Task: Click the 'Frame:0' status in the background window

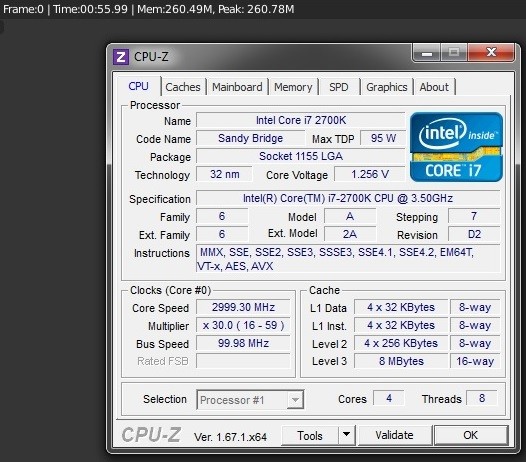Action: pyautogui.click(x=23, y=9)
